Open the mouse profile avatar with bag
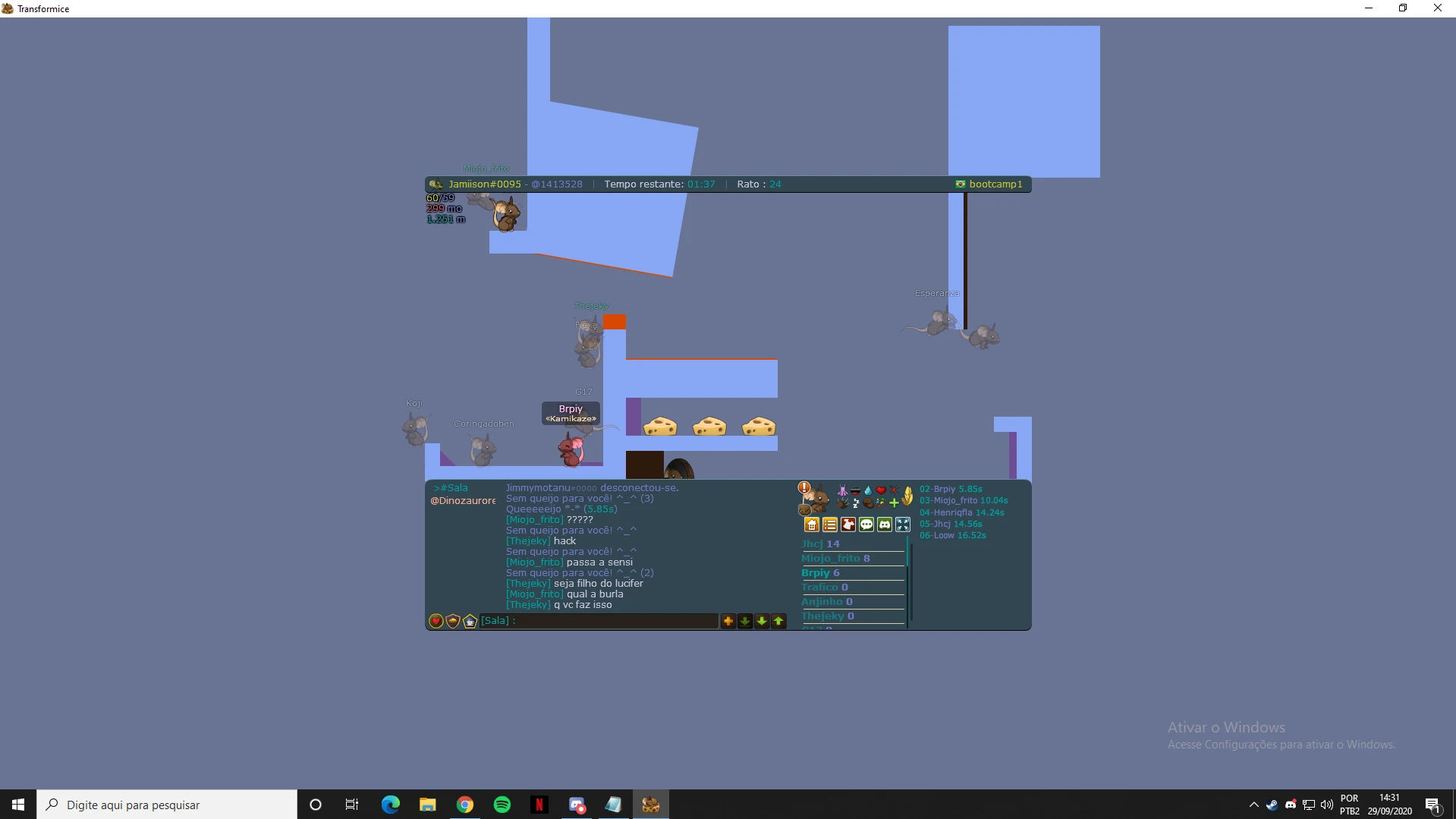The image size is (1456, 819). click(x=814, y=500)
